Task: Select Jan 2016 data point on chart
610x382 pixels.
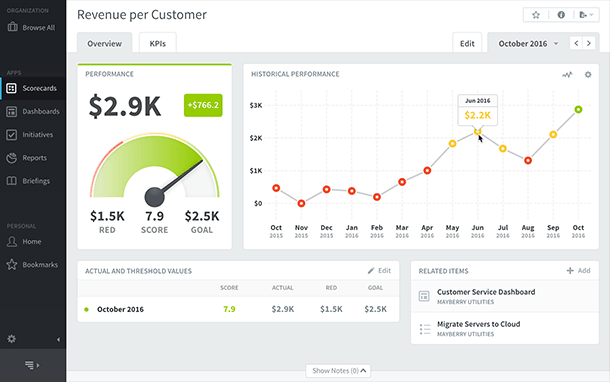Action: point(352,191)
